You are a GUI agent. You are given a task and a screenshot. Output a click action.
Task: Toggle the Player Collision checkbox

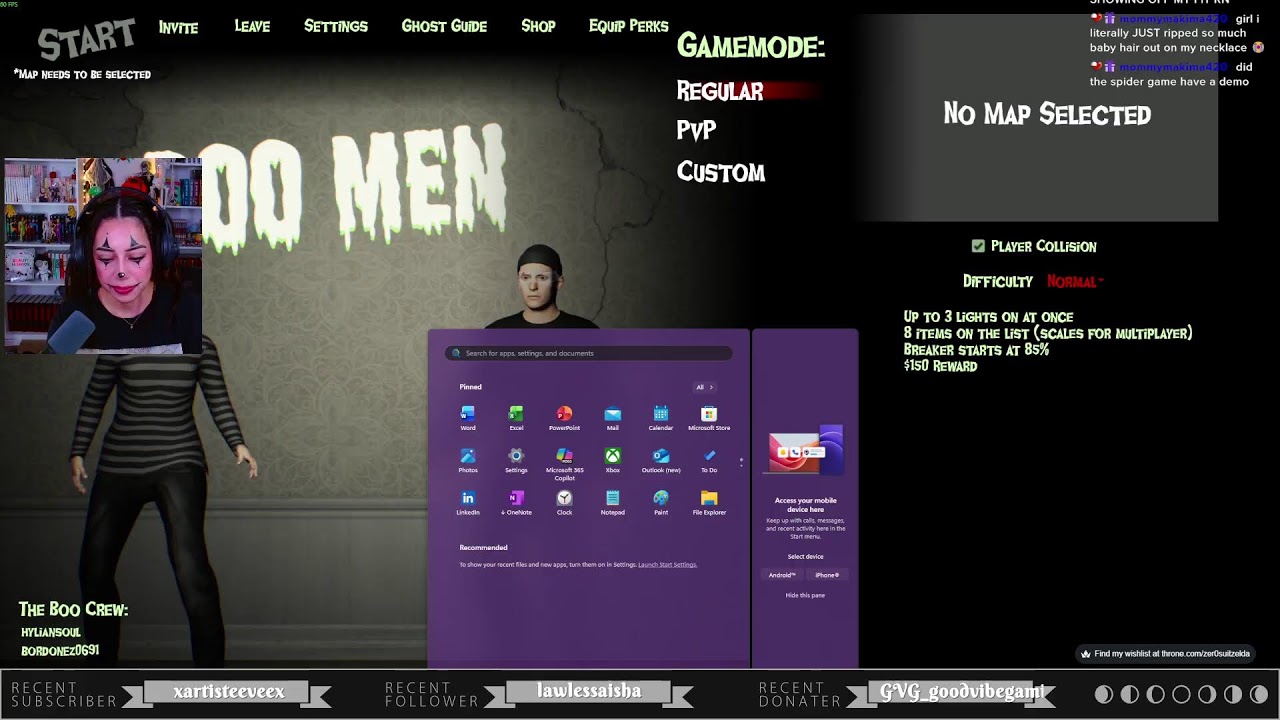(978, 246)
